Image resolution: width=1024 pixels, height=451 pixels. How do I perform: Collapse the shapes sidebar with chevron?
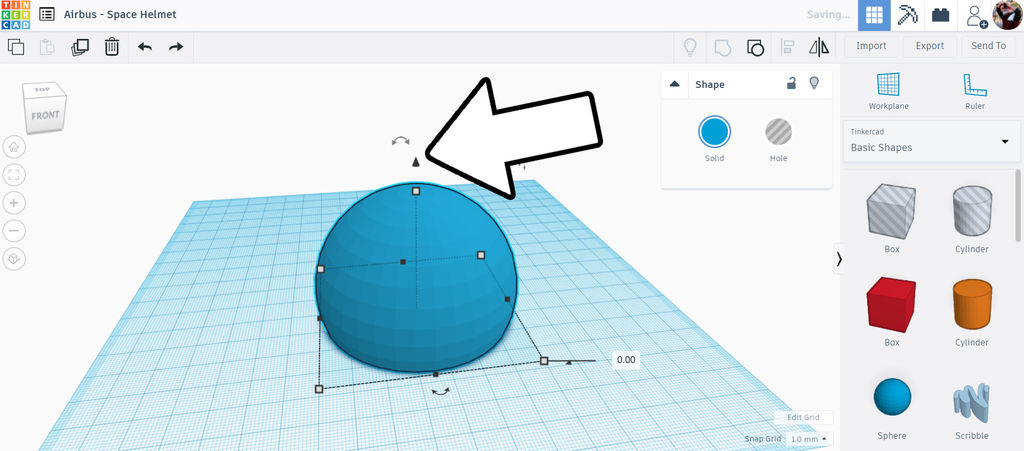point(839,259)
